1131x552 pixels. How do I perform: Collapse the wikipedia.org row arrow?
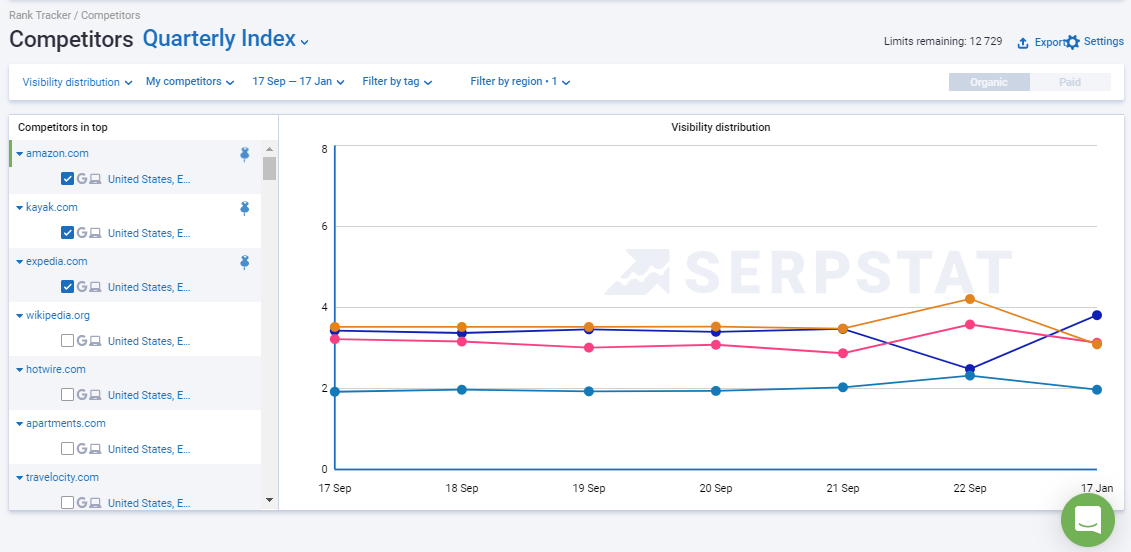[x=20, y=316]
